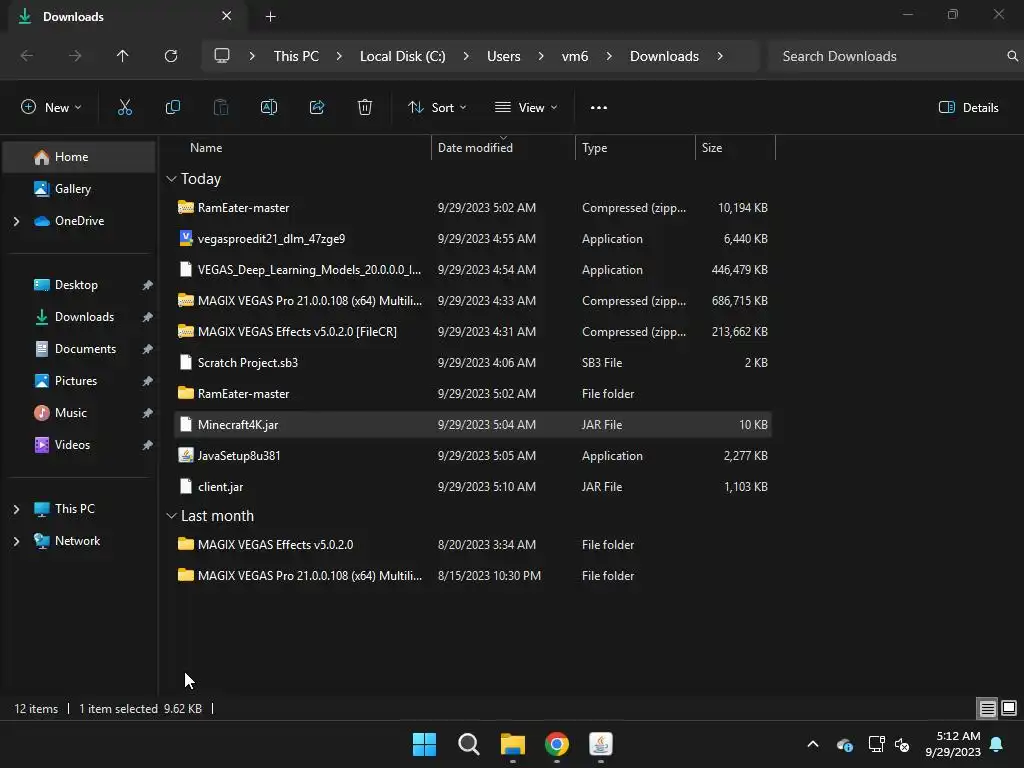
Task: Click the Users breadcrumb
Action: [504, 56]
